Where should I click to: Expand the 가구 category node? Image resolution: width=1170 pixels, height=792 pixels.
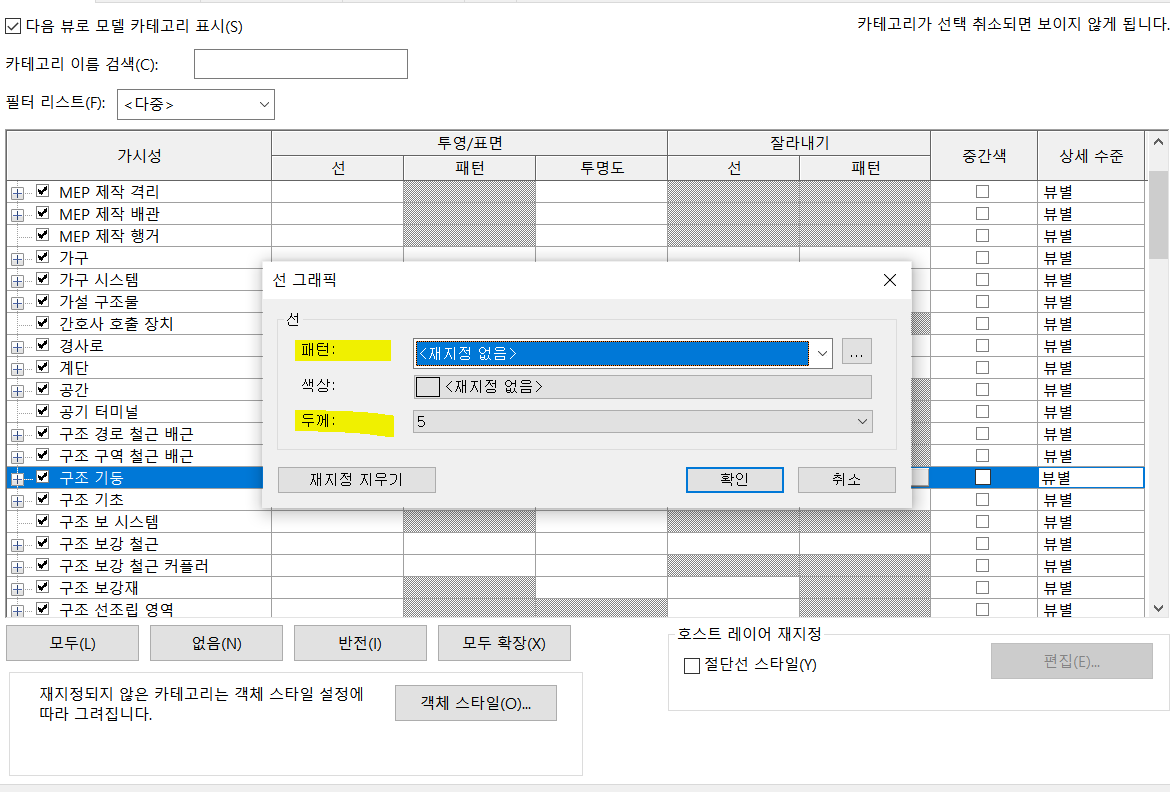pos(17,258)
